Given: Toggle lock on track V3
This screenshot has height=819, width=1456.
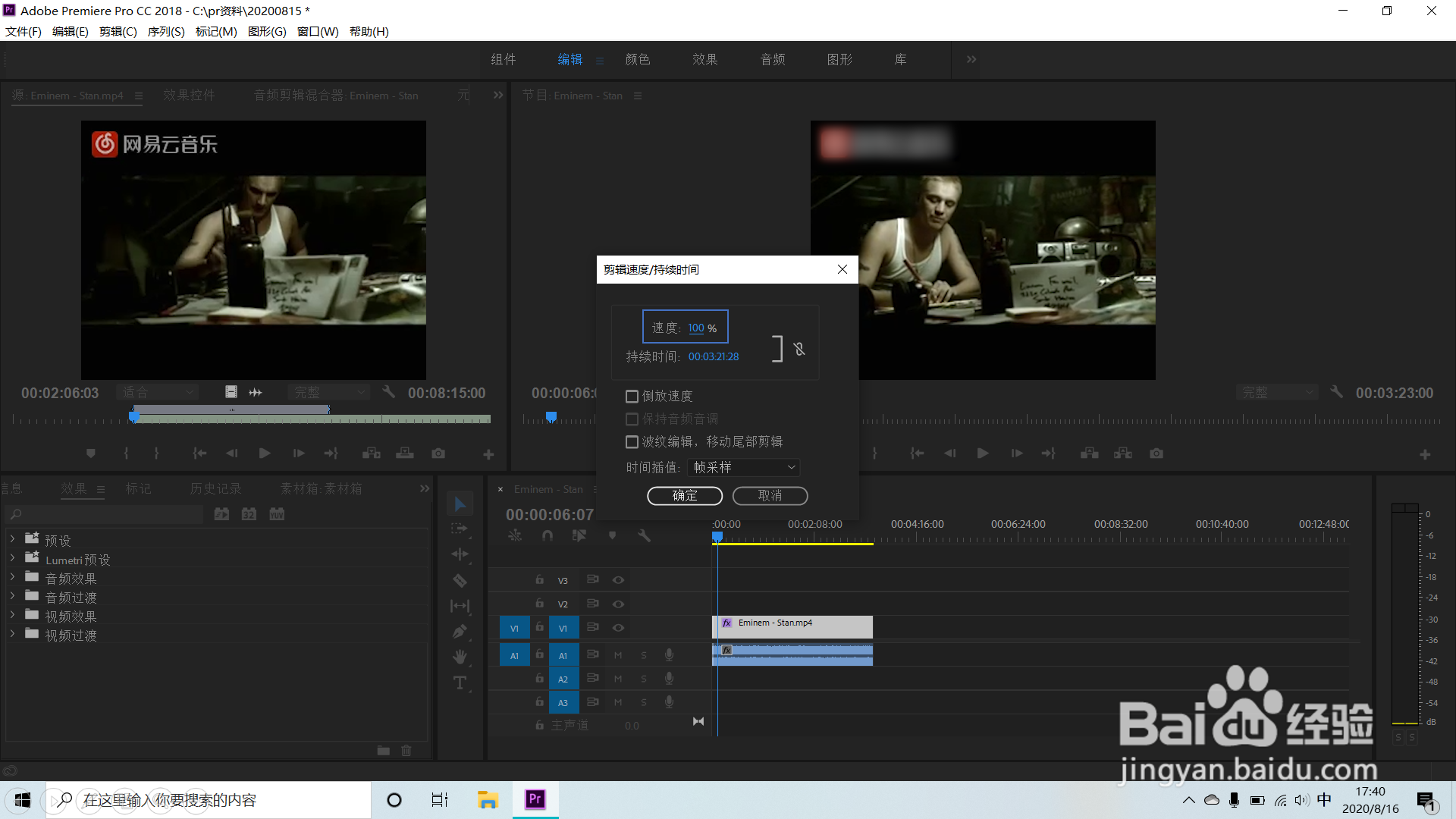Looking at the screenshot, I should coord(539,580).
